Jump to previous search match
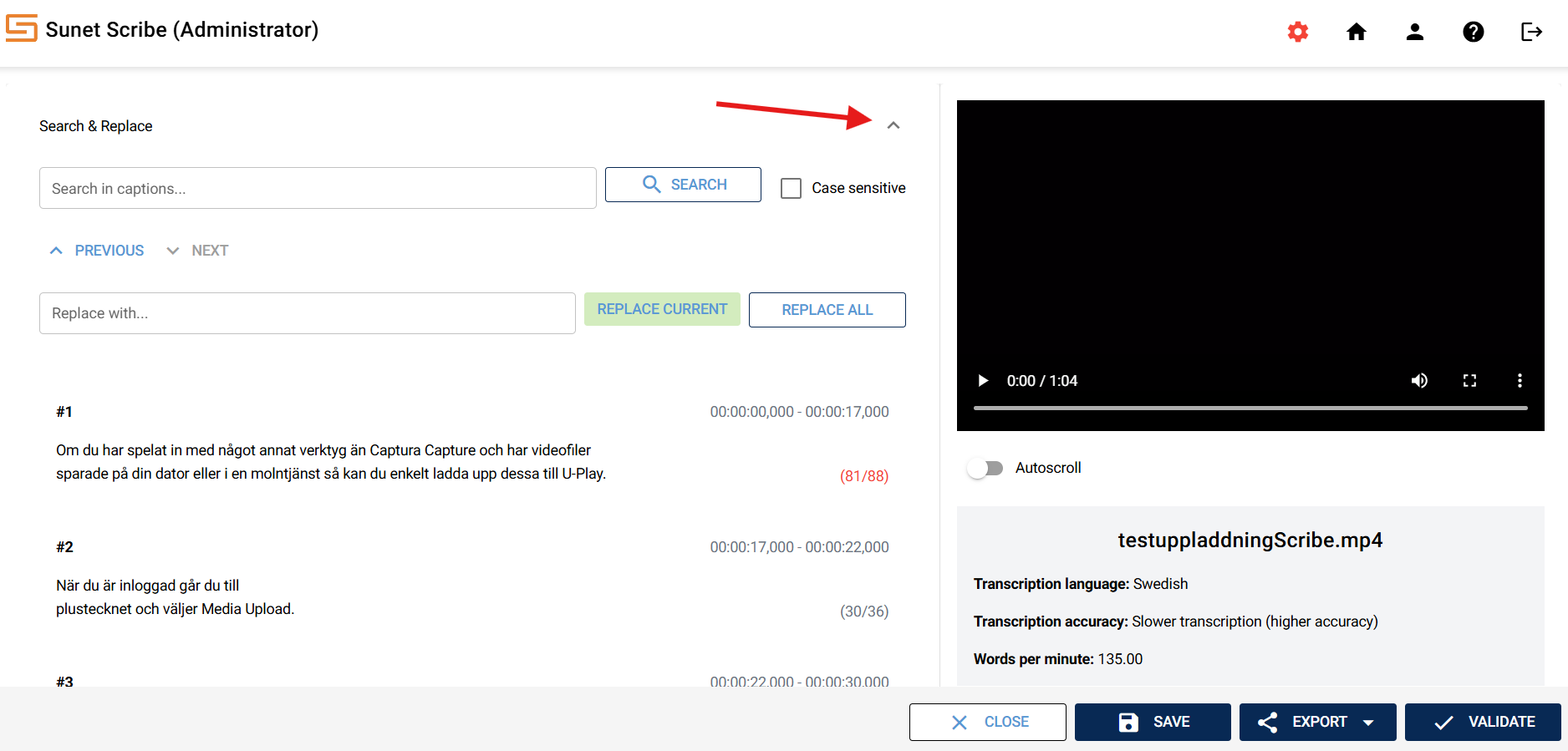This screenshot has height=751, width=1568. click(x=97, y=251)
